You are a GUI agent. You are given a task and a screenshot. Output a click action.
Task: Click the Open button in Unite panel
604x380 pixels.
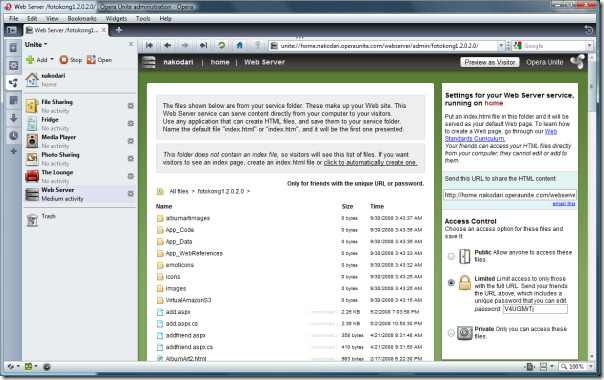99,60
